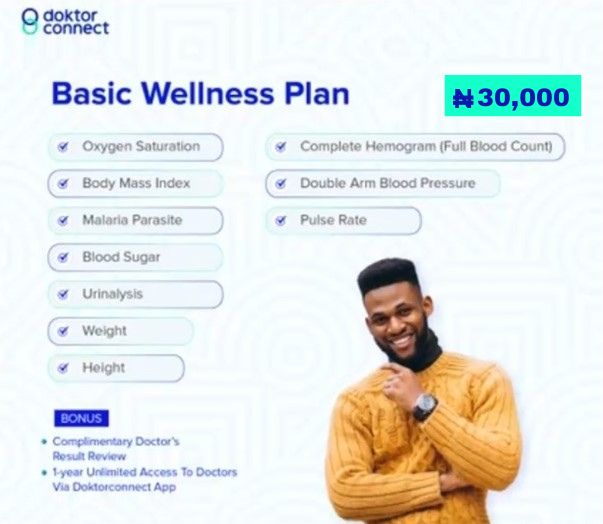
Task: Click the doktor connect logo icon
Action: coord(30,22)
